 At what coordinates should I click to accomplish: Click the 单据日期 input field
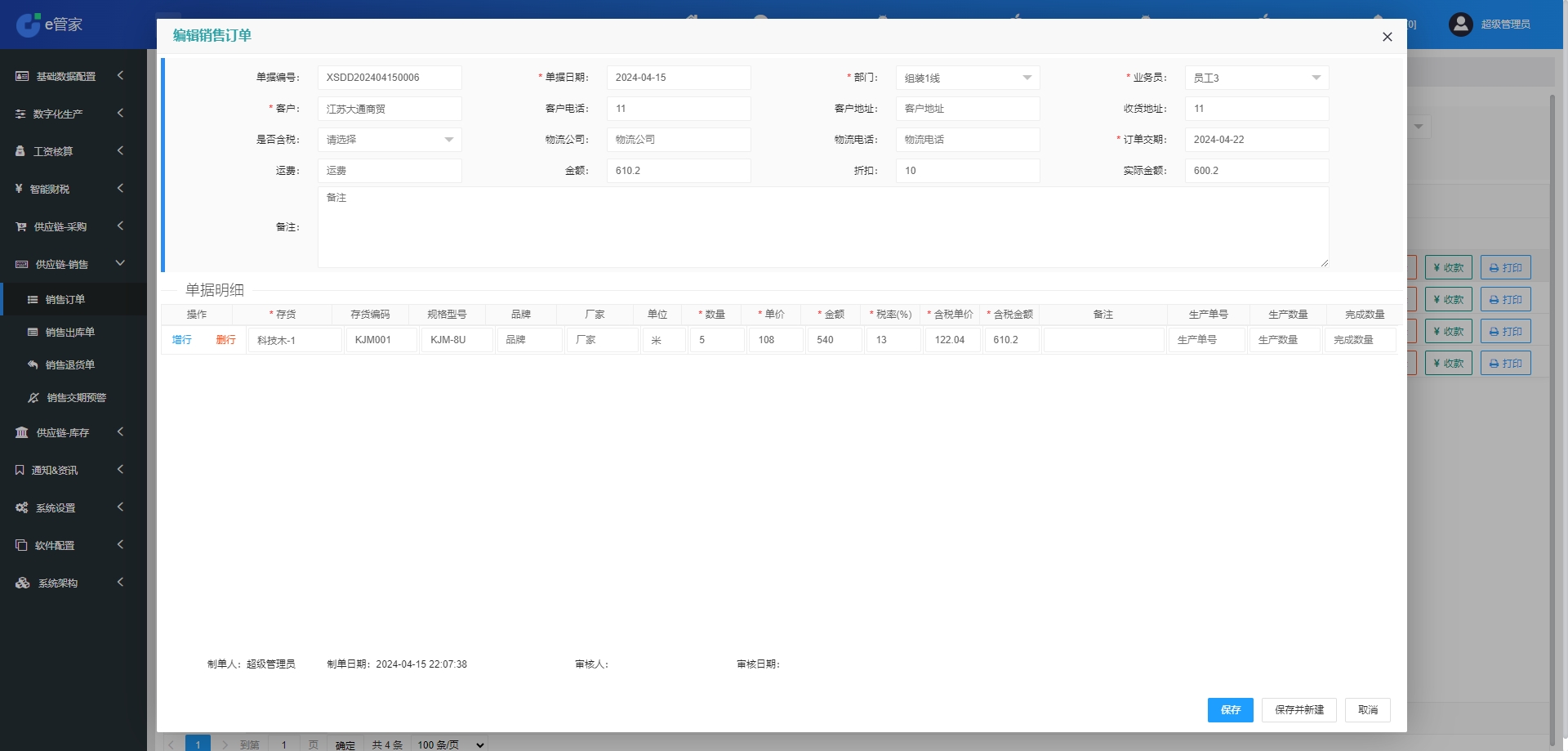tap(679, 78)
